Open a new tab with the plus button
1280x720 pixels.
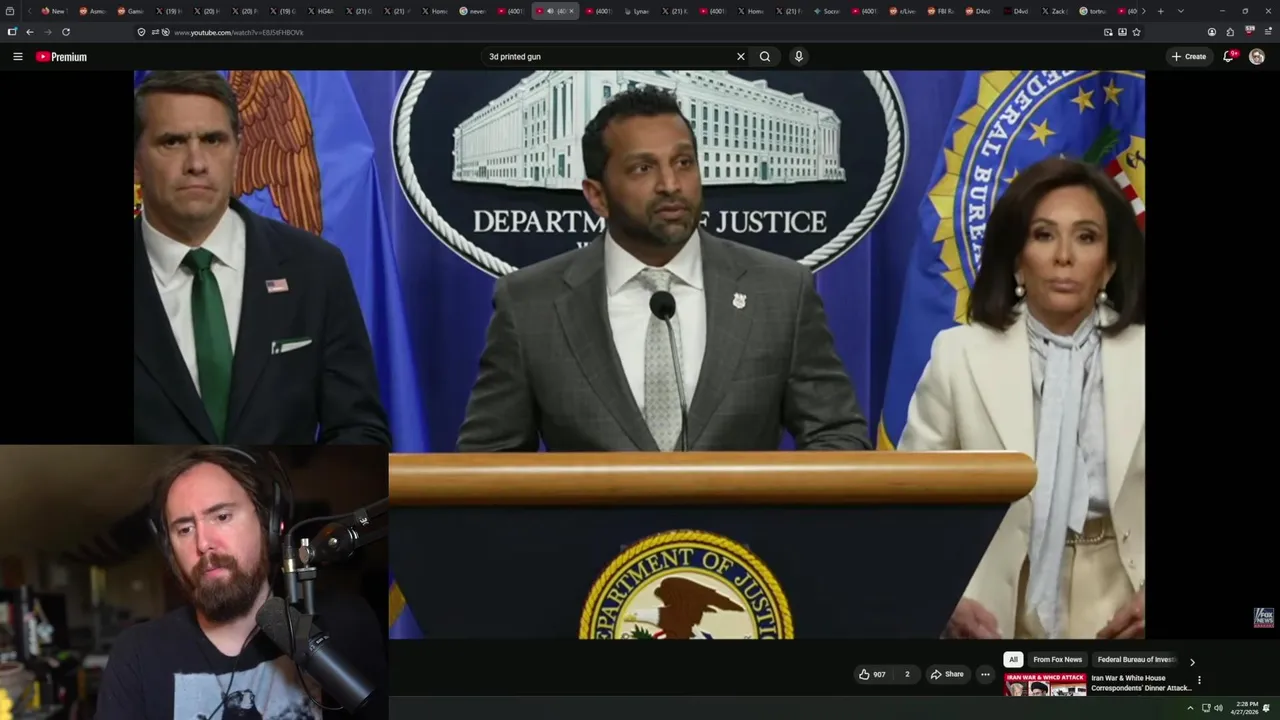(1160, 11)
